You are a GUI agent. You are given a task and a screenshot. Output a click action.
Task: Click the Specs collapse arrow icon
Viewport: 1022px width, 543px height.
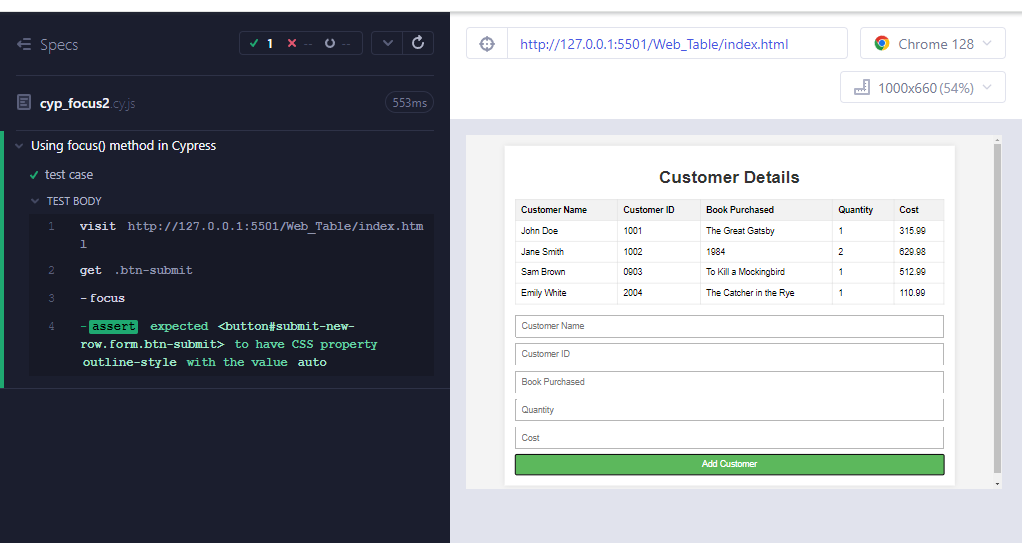click(24, 45)
